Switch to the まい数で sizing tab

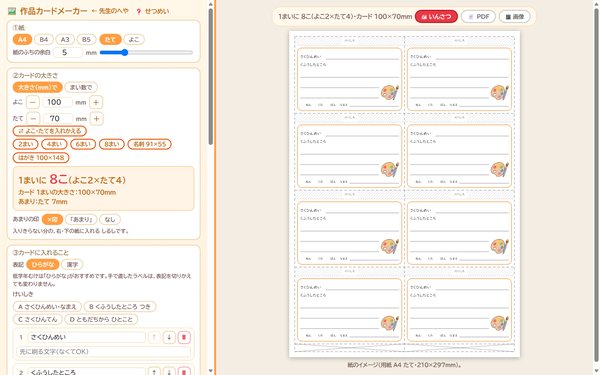point(81,87)
